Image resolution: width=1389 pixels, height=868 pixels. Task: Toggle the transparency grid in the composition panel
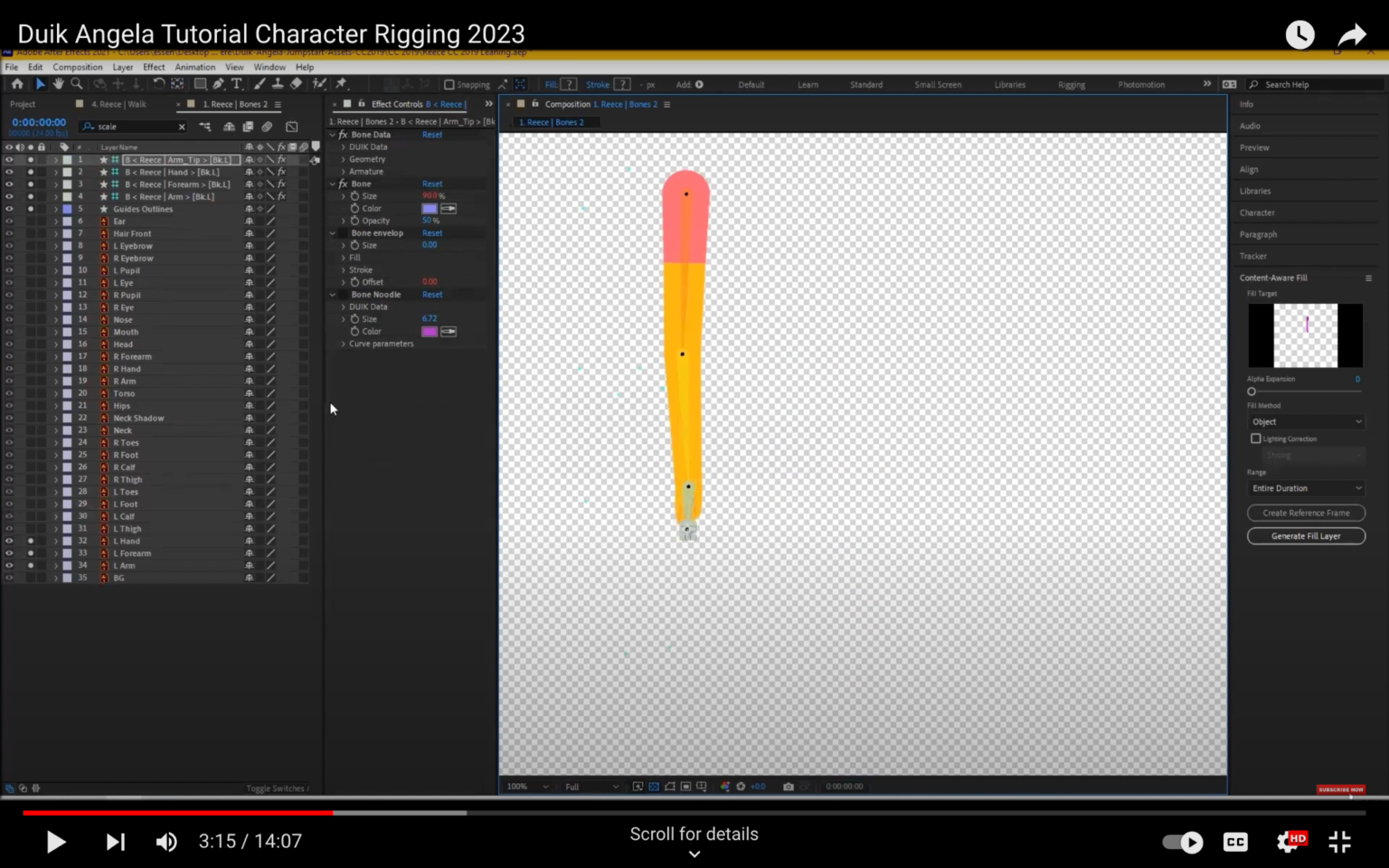[x=653, y=786]
